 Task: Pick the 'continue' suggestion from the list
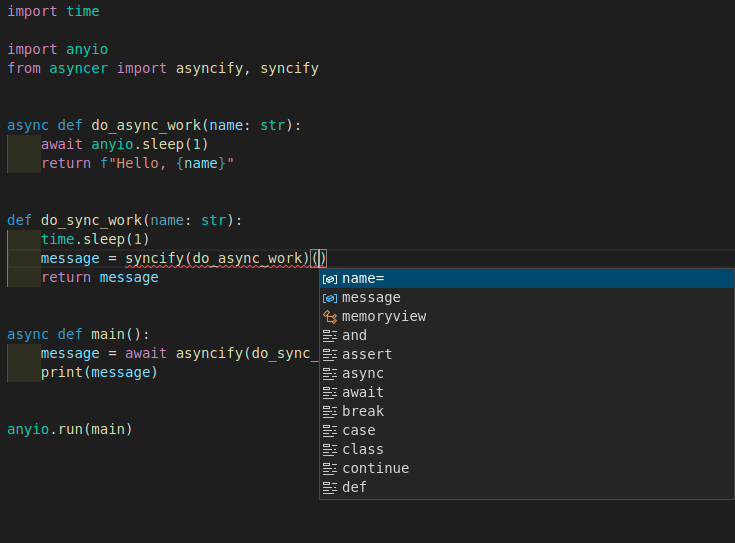pos(375,469)
